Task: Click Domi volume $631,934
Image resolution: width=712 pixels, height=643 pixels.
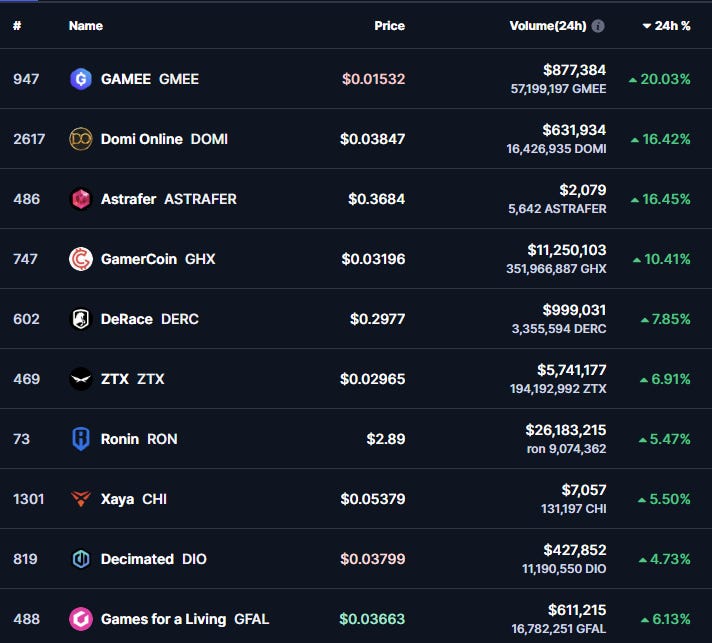Action: click(x=574, y=130)
